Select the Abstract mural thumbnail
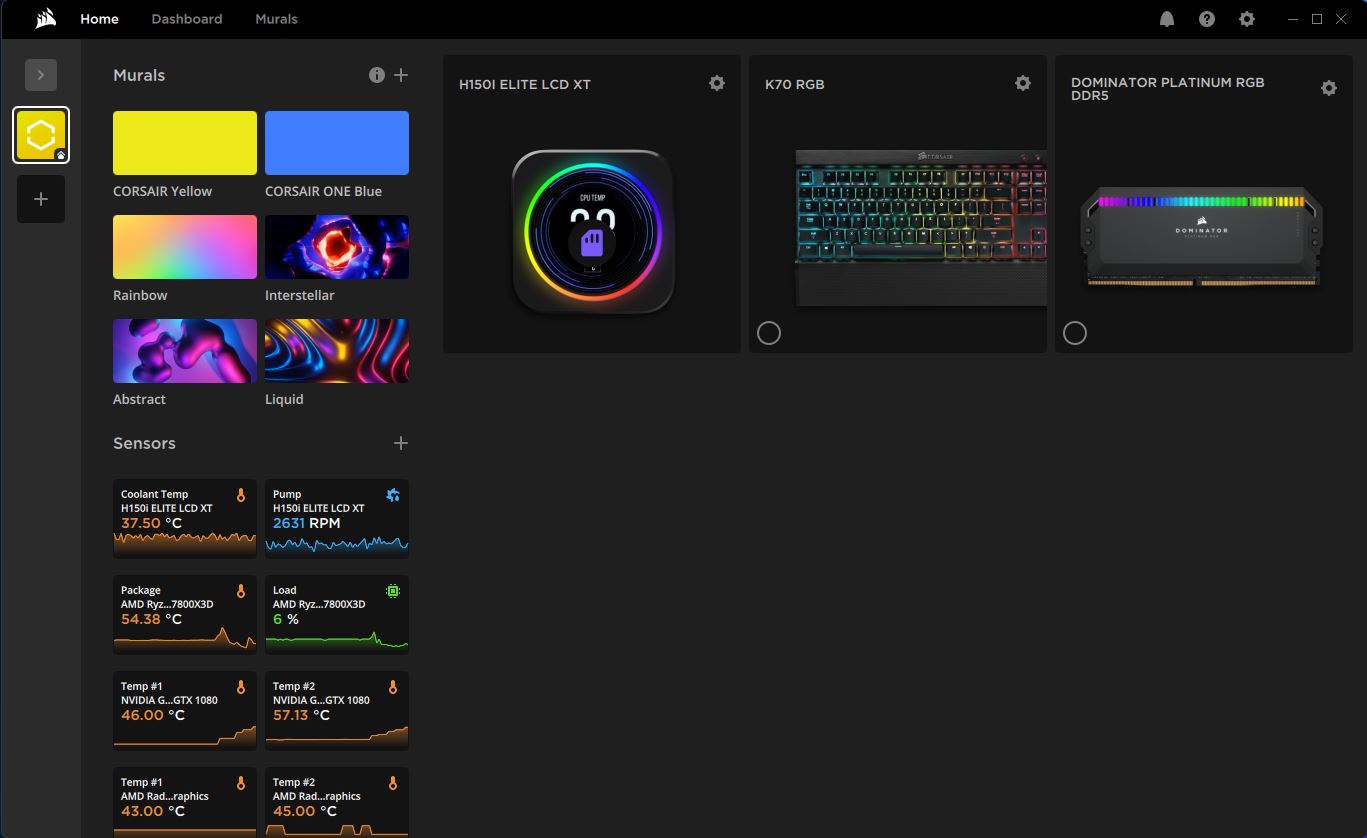The image size is (1367, 838). (185, 351)
